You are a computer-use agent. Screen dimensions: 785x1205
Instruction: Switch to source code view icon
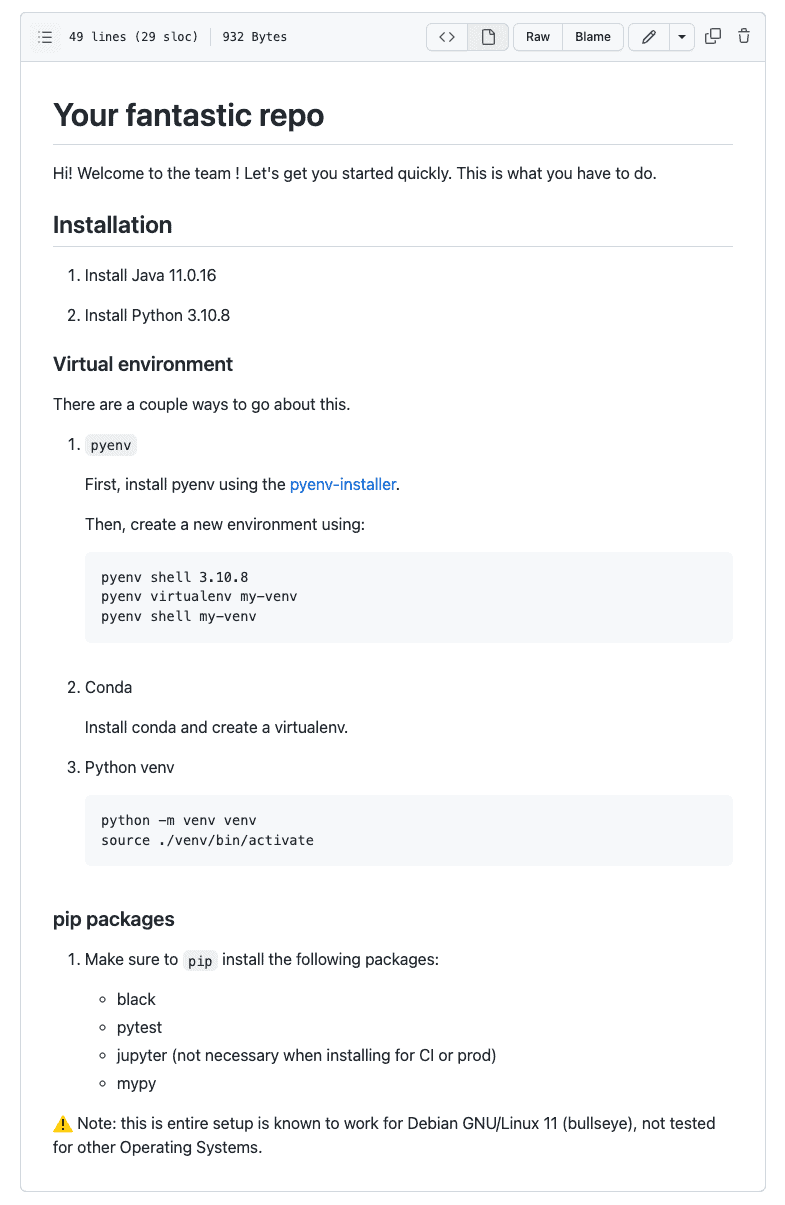(447, 37)
